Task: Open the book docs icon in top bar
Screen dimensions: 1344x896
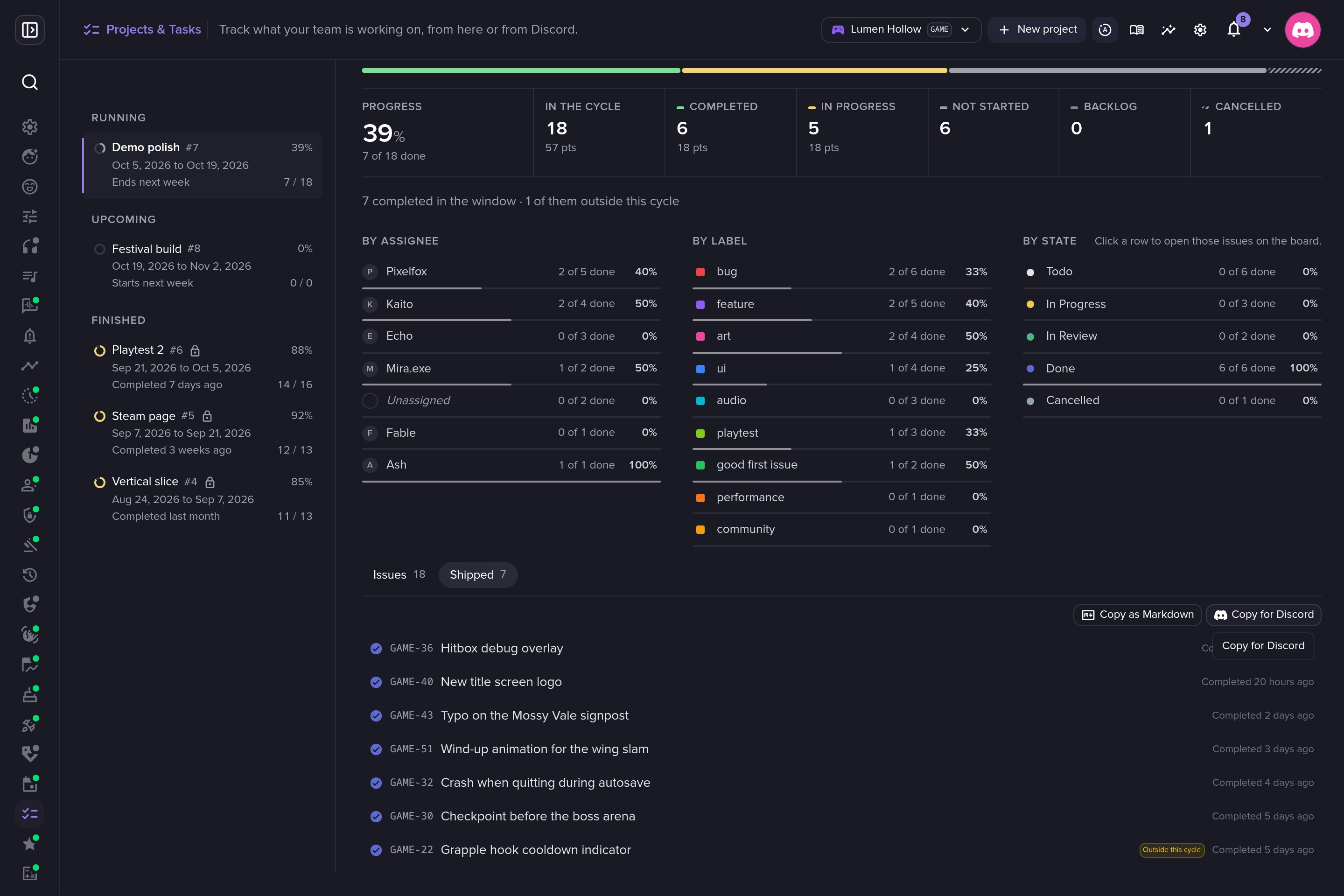Action: (1137, 30)
